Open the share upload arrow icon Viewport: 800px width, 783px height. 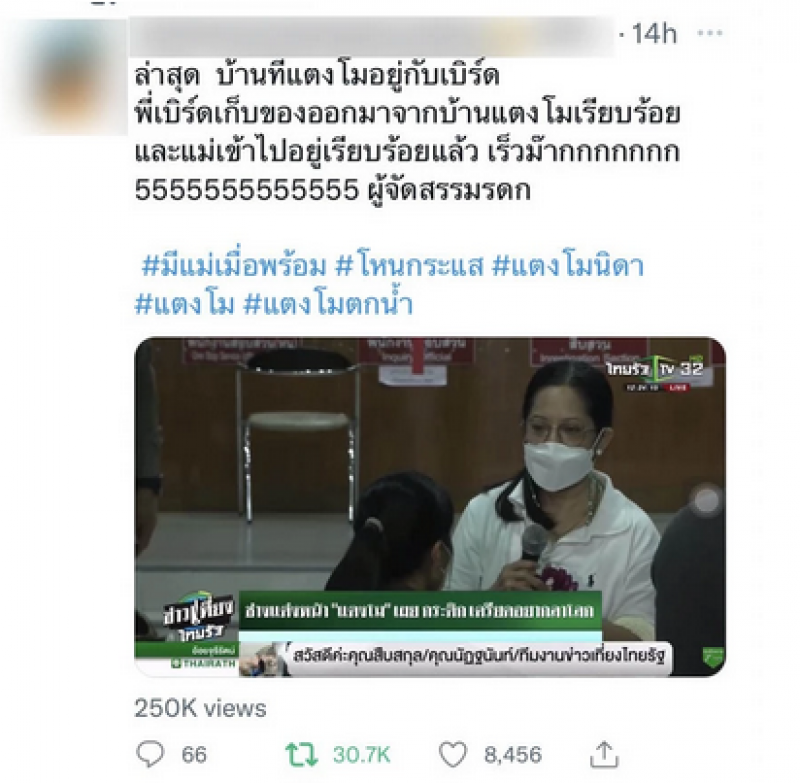pos(605,754)
